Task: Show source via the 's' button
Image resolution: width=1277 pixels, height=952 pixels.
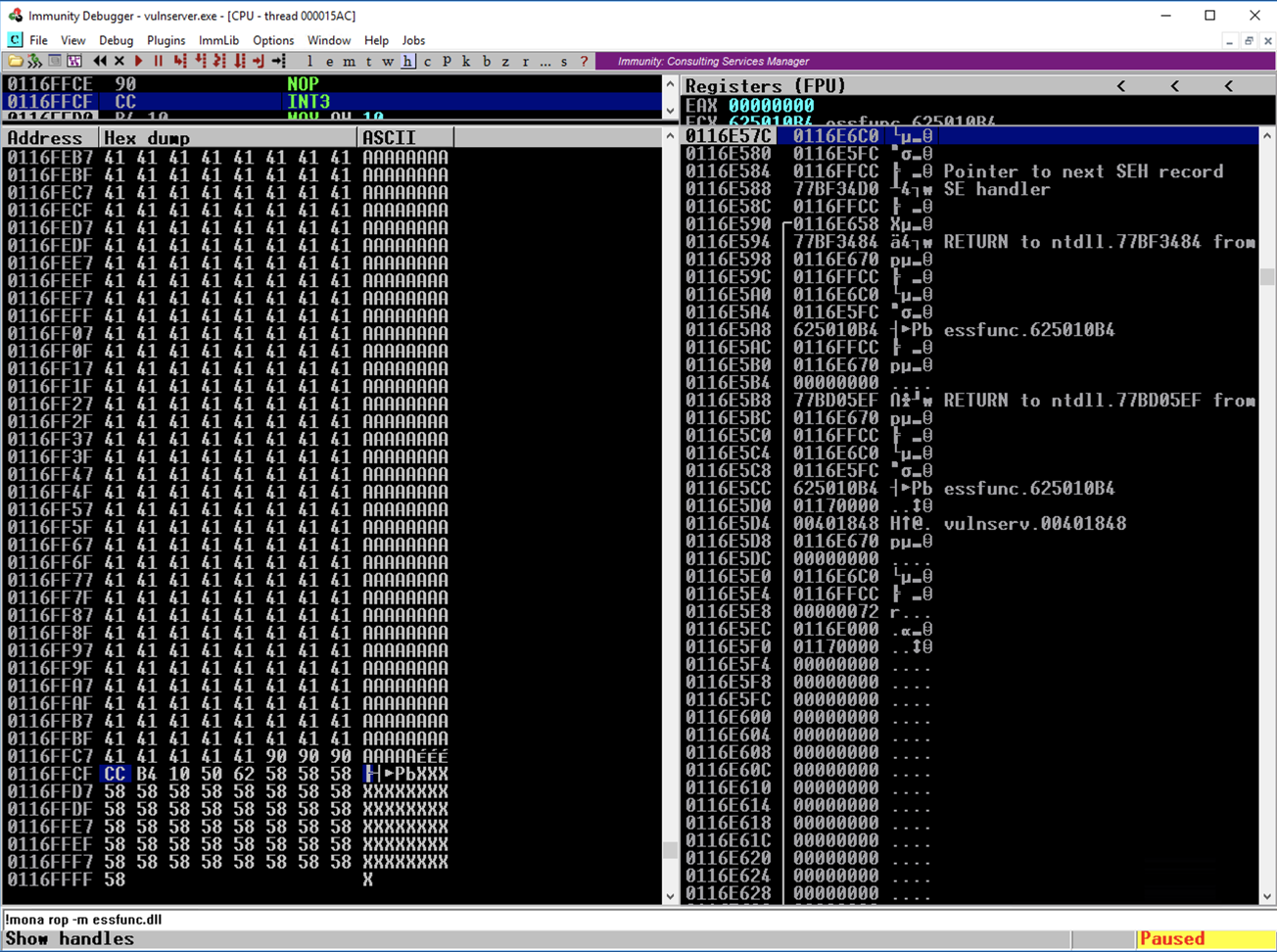Action: pyautogui.click(x=564, y=61)
